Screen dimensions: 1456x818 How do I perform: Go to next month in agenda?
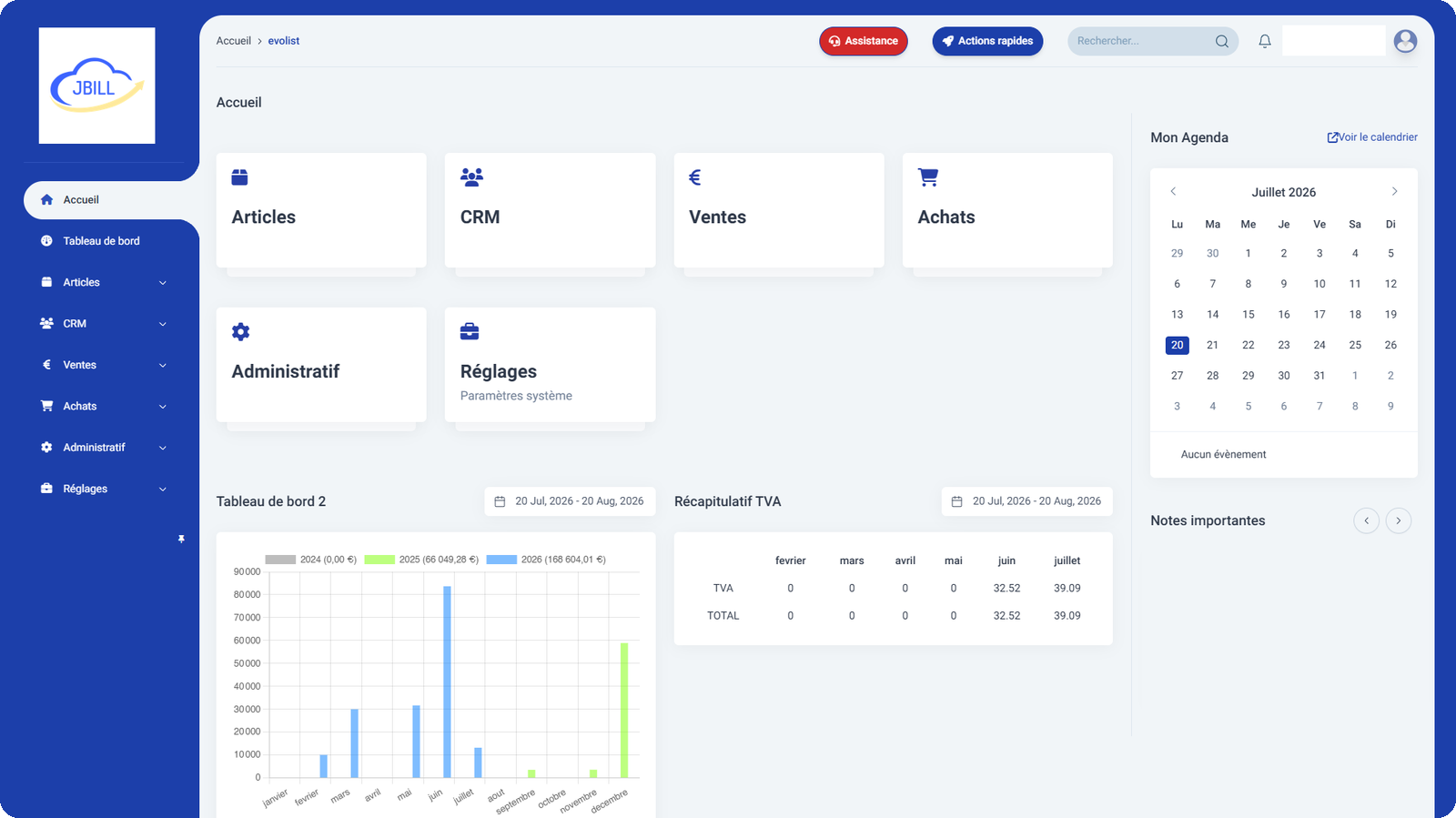[1394, 191]
